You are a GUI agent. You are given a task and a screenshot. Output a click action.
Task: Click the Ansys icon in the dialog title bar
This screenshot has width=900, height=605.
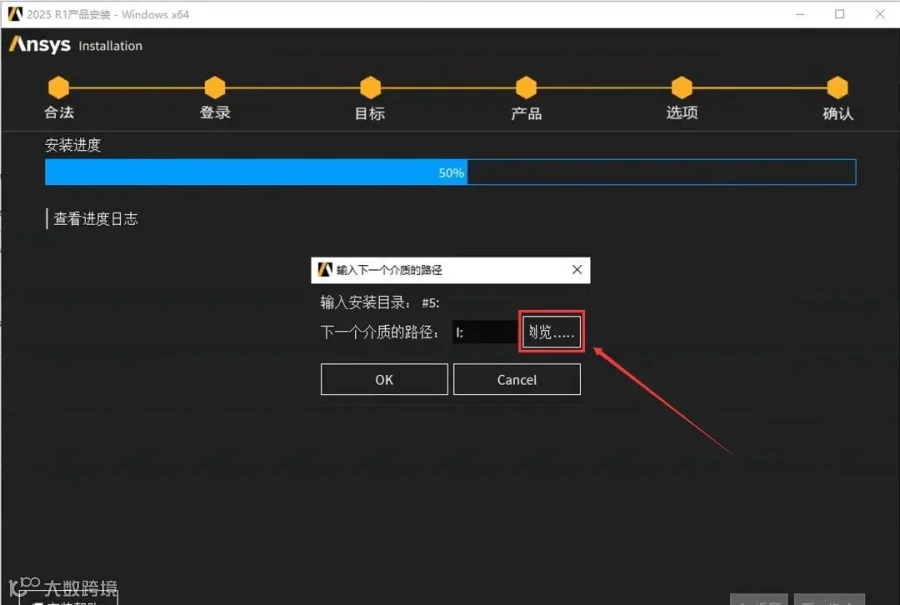coord(325,269)
